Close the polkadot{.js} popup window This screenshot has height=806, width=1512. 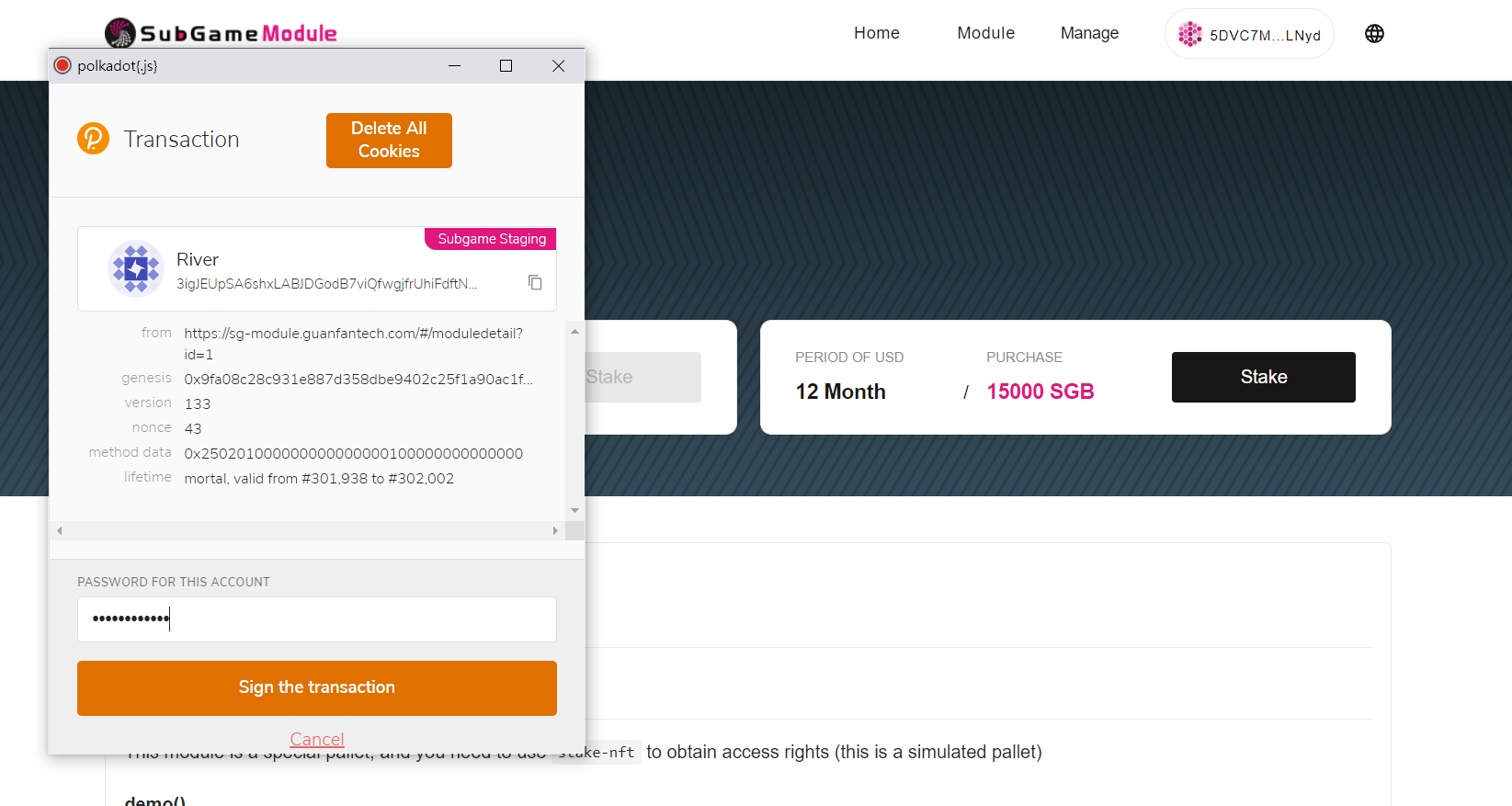[x=558, y=65]
